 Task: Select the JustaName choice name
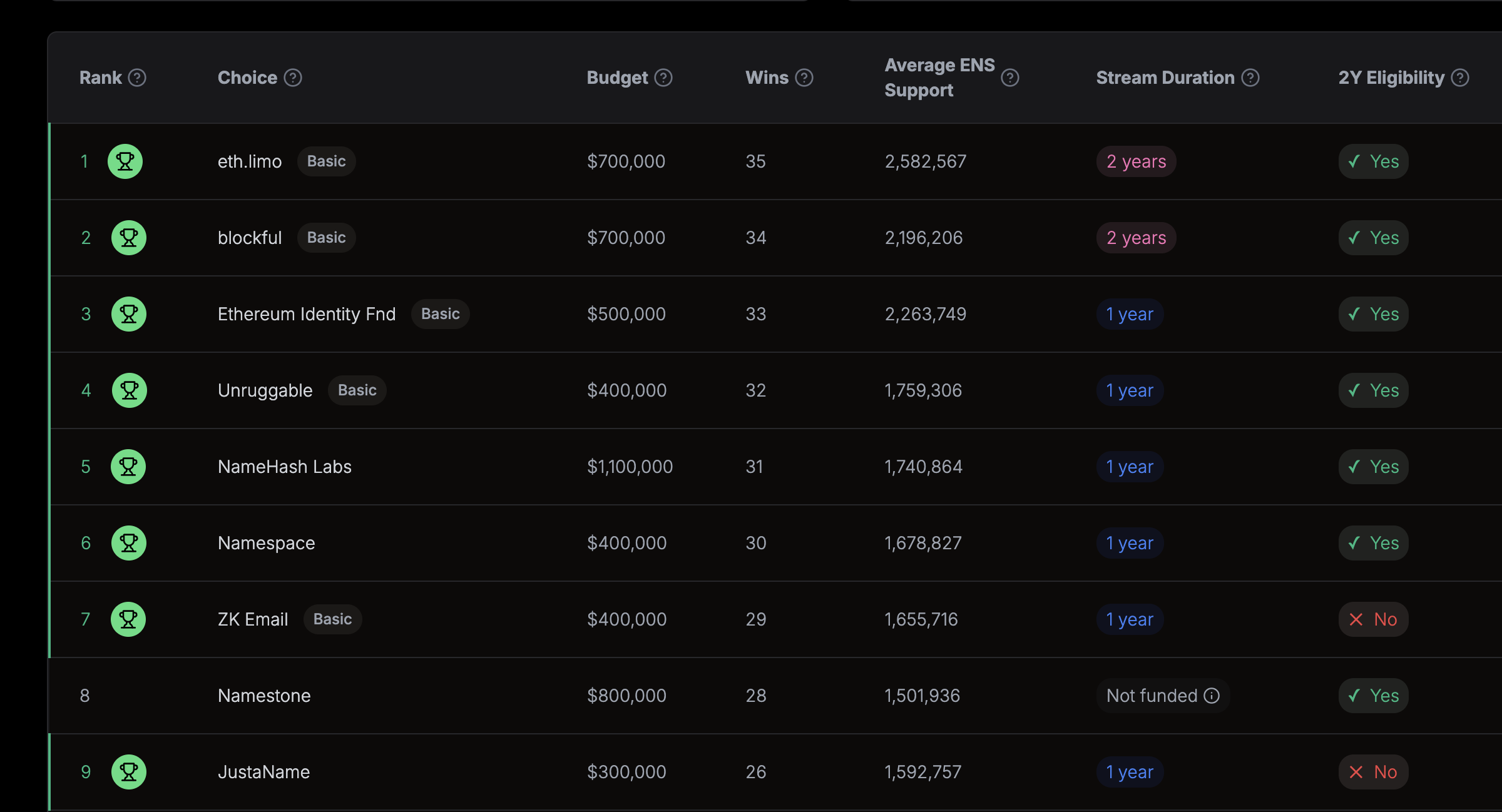(263, 772)
